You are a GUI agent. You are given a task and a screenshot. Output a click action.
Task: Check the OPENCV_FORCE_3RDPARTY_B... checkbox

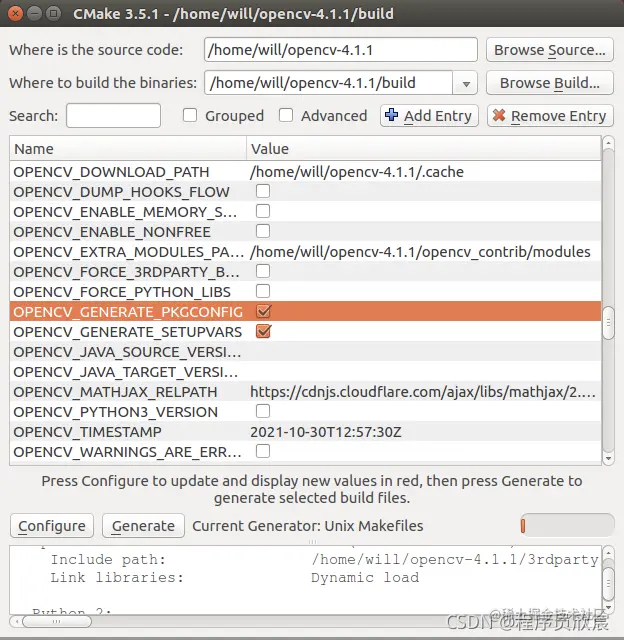click(263, 271)
